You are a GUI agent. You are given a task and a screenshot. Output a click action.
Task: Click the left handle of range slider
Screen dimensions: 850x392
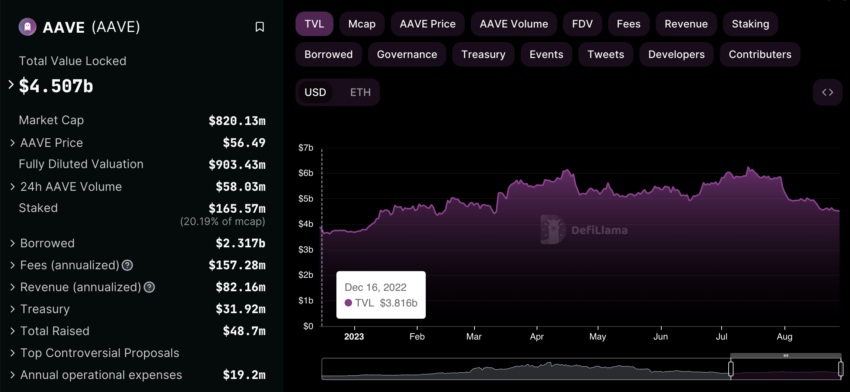730,369
